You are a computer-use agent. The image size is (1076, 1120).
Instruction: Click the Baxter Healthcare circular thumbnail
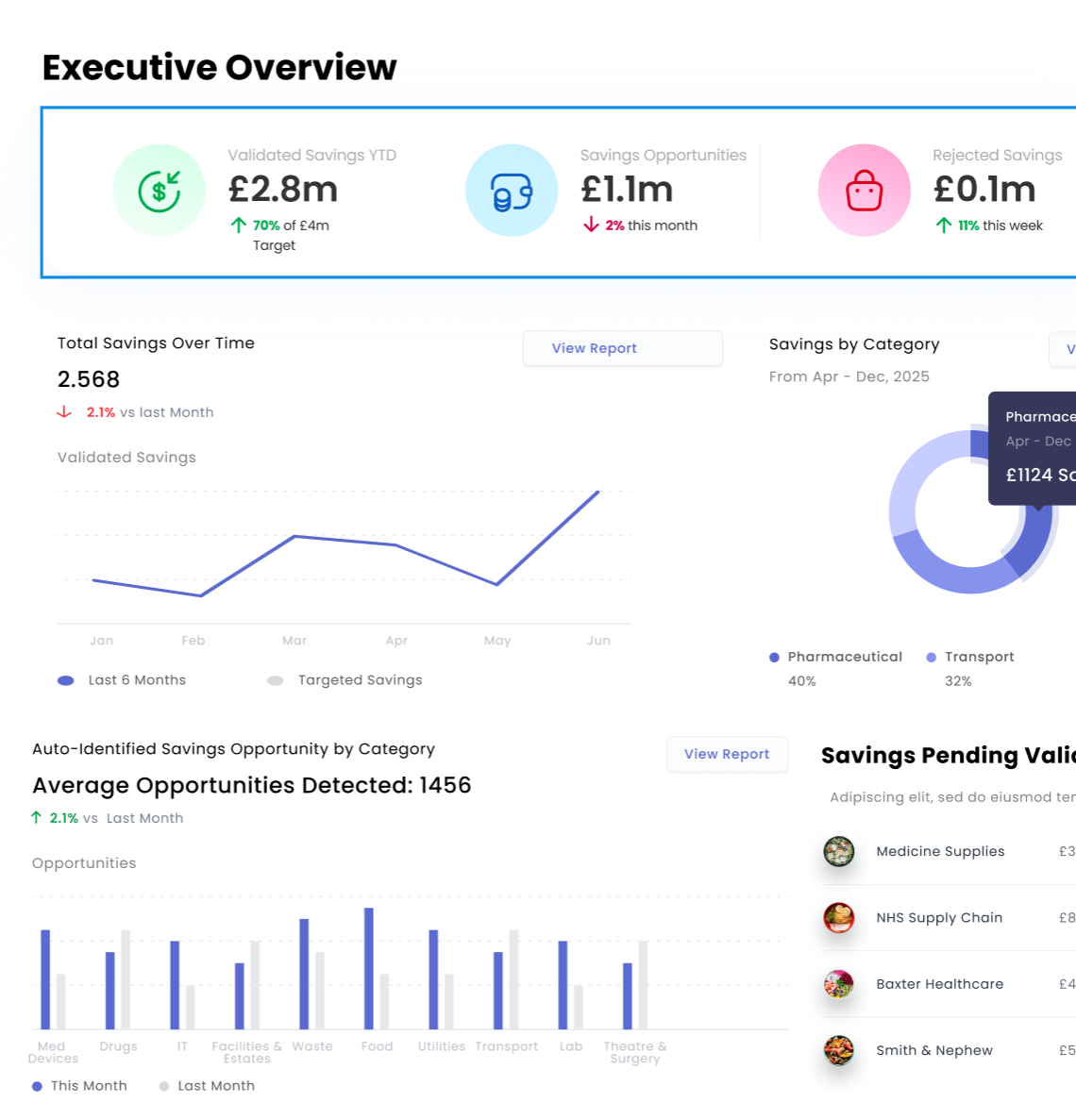click(x=839, y=984)
